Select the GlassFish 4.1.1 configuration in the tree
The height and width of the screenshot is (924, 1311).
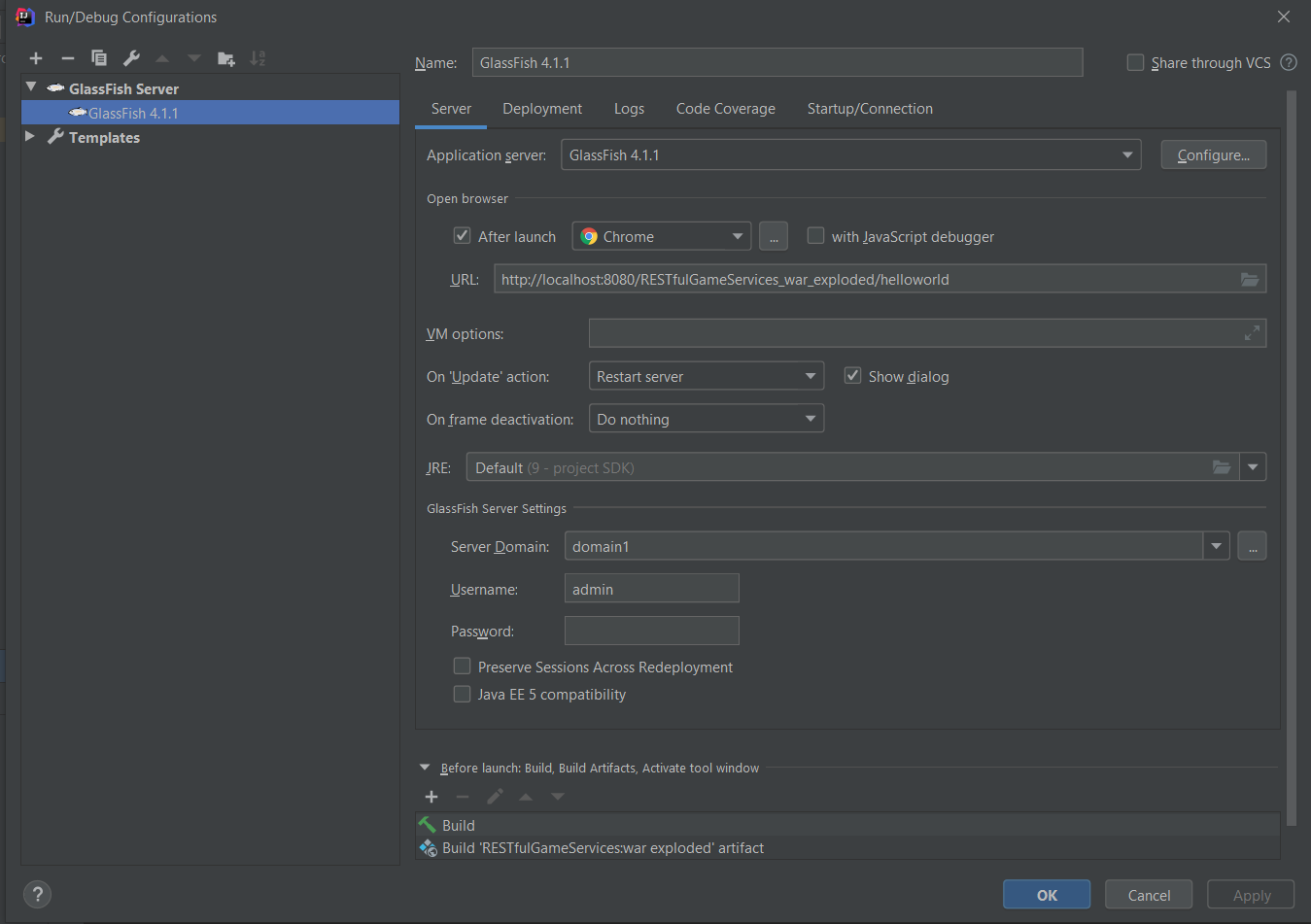tap(210, 113)
